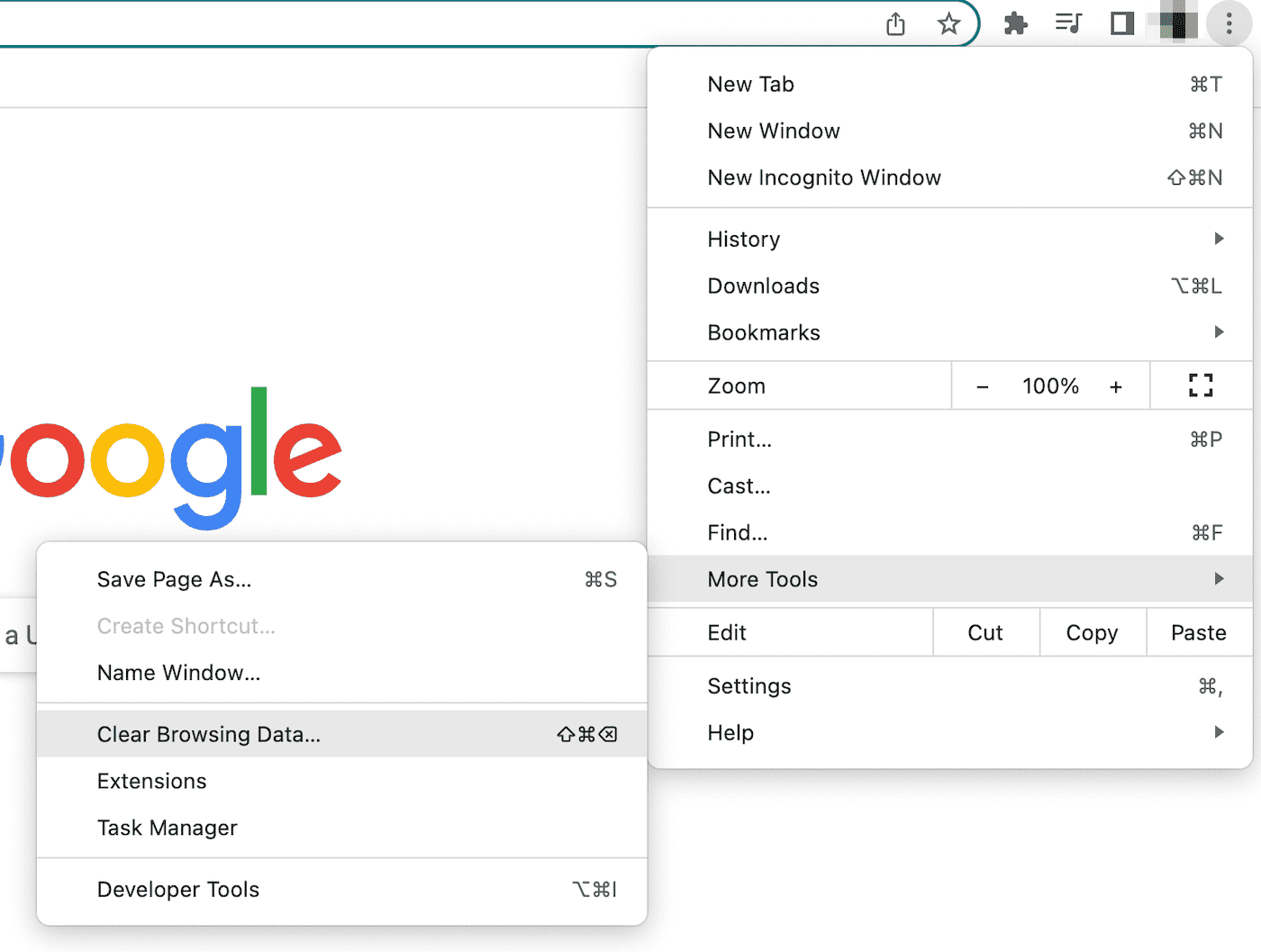Expand the Help submenu arrow
Screen dimensions: 1261x952
[x=1219, y=732]
